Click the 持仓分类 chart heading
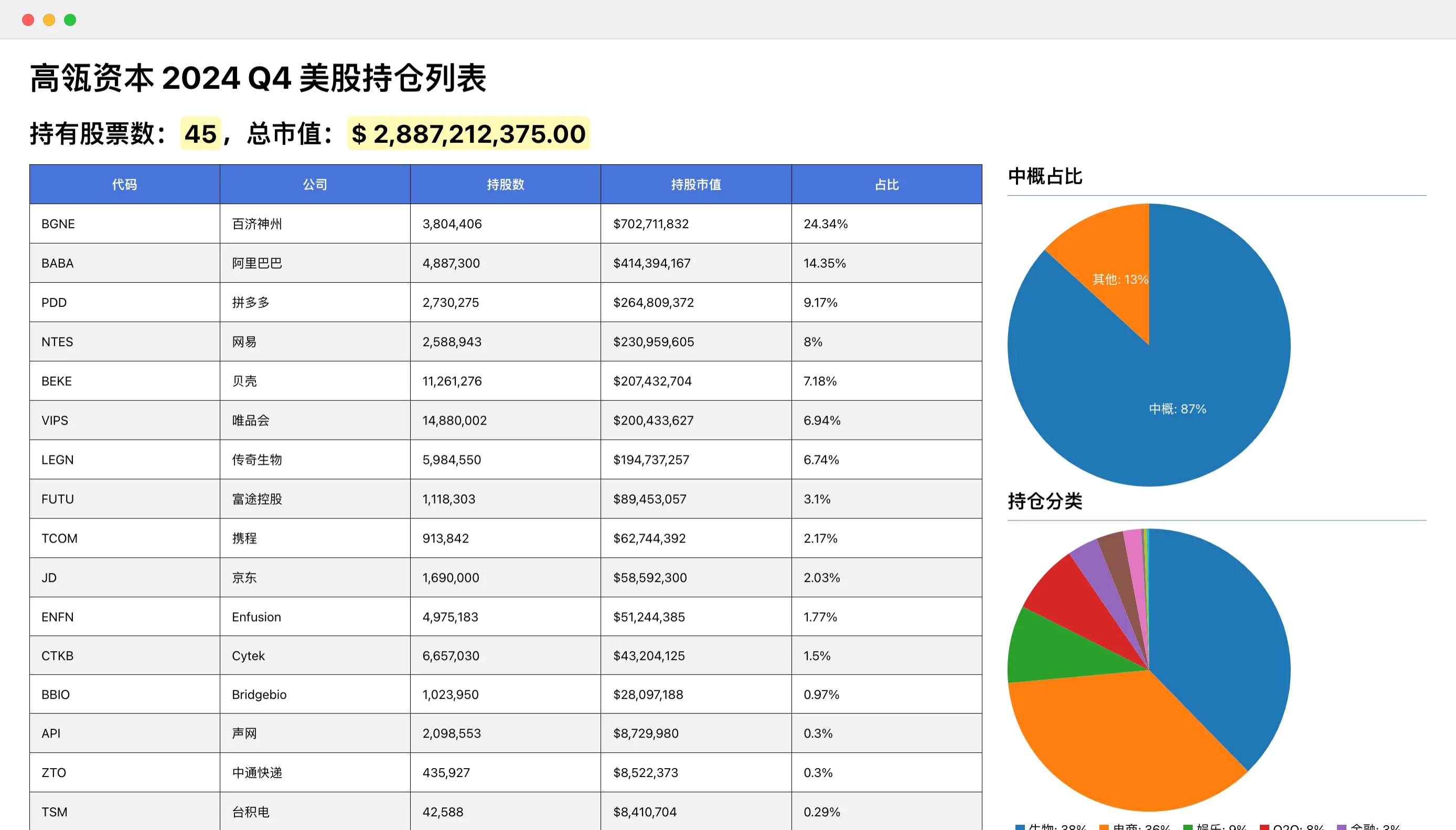Image resolution: width=1456 pixels, height=830 pixels. (x=1045, y=501)
